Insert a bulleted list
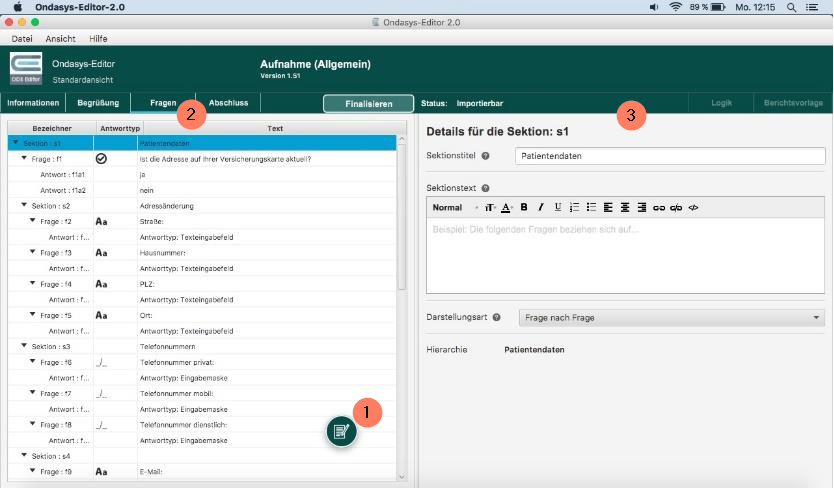This screenshot has width=834, height=490. point(591,207)
